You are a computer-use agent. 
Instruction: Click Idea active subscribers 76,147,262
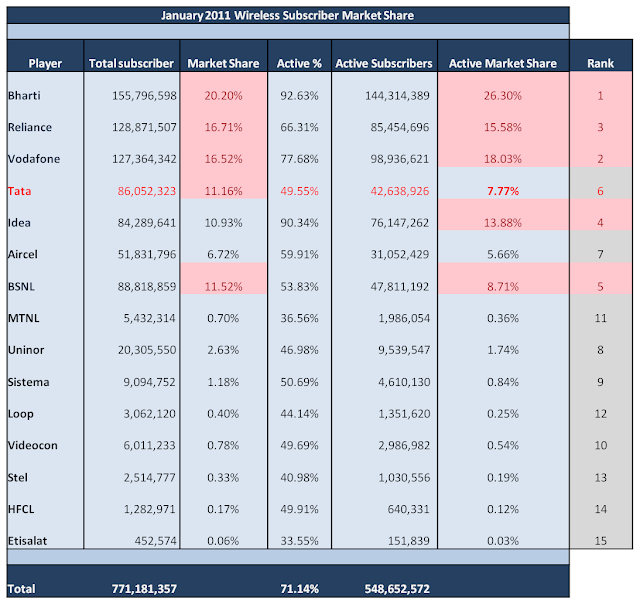[400, 223]
